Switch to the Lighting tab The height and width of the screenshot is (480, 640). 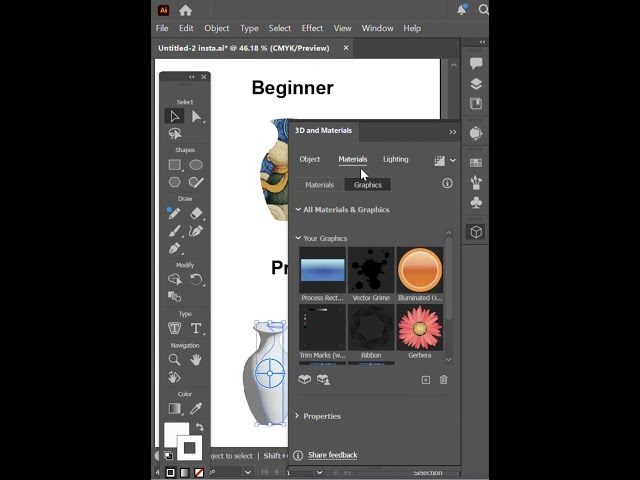(396, 159)
